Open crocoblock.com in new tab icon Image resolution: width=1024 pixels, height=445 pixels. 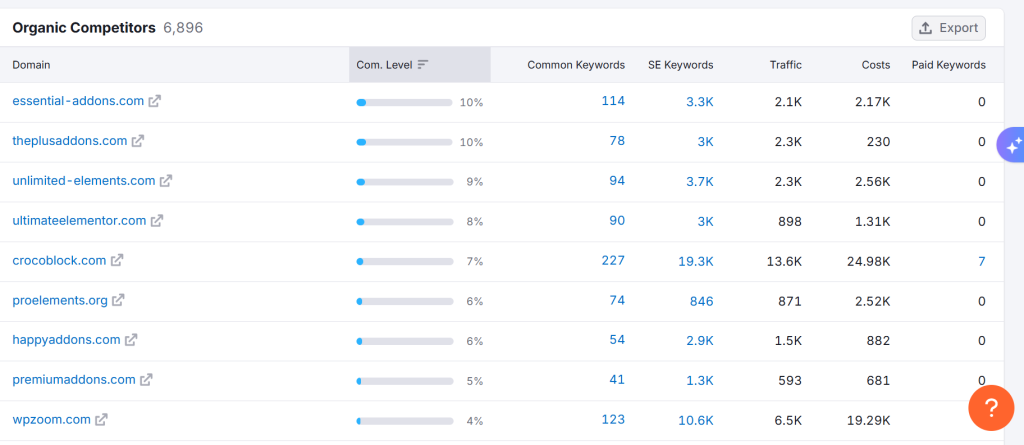[x=117, y=260]
